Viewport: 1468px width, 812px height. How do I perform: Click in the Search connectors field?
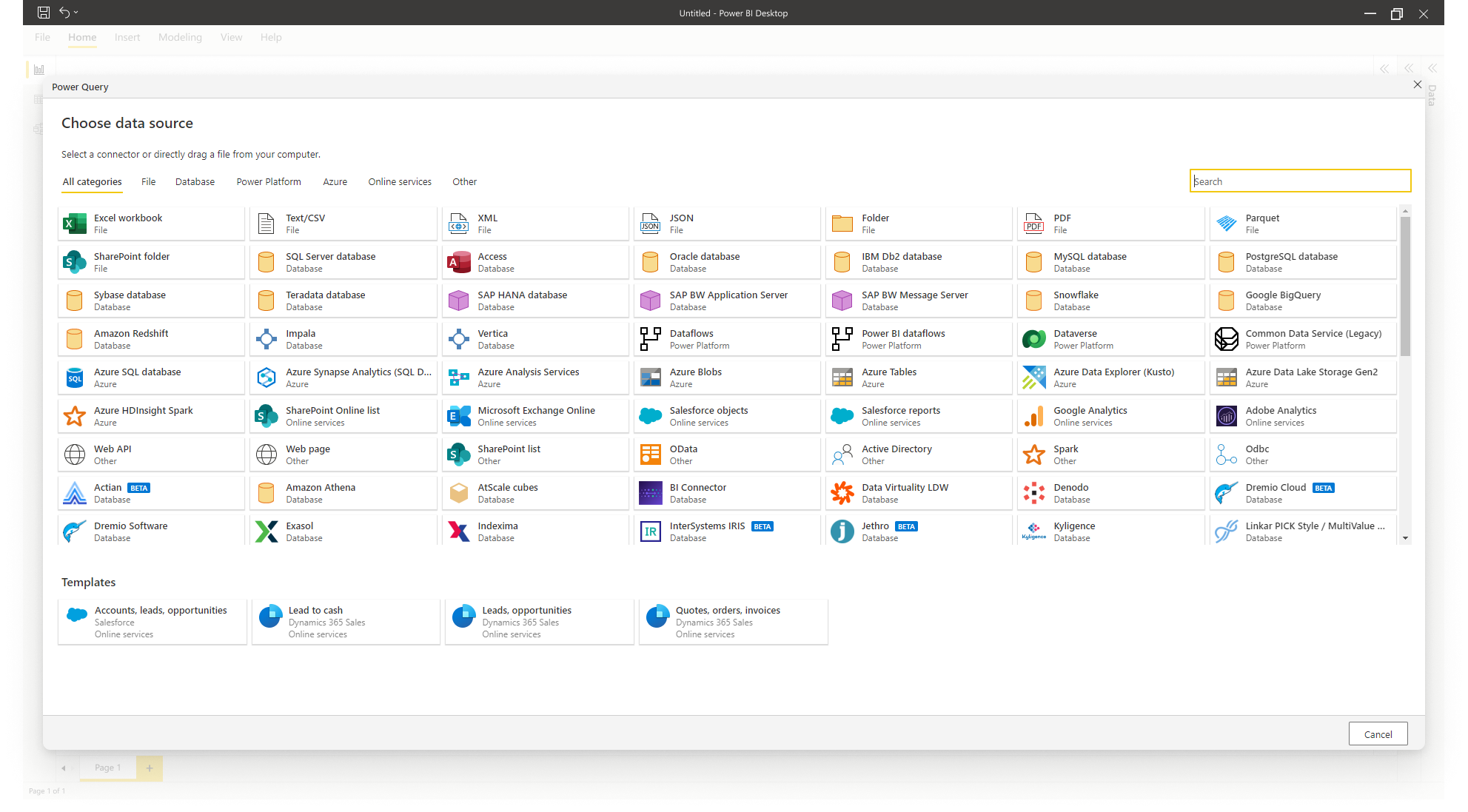pyautogui.click(x=1299, y=181)
